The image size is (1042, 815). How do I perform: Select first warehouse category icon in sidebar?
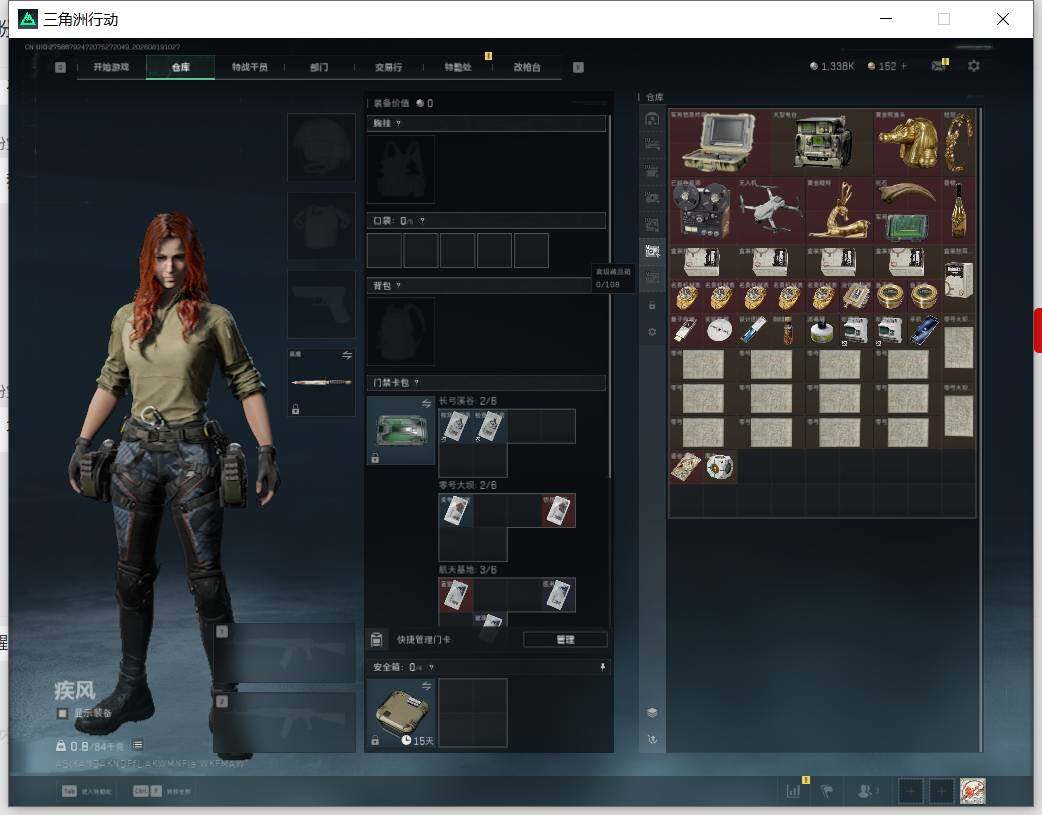pos(652,119)
